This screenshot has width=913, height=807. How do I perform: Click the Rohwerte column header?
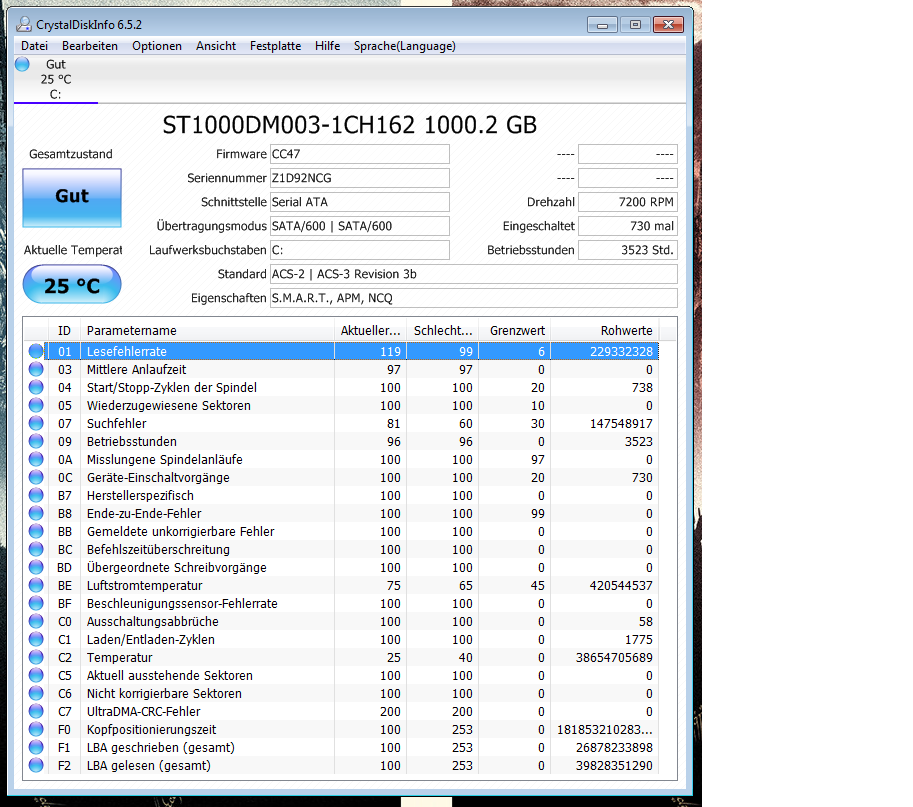(605, 331)
